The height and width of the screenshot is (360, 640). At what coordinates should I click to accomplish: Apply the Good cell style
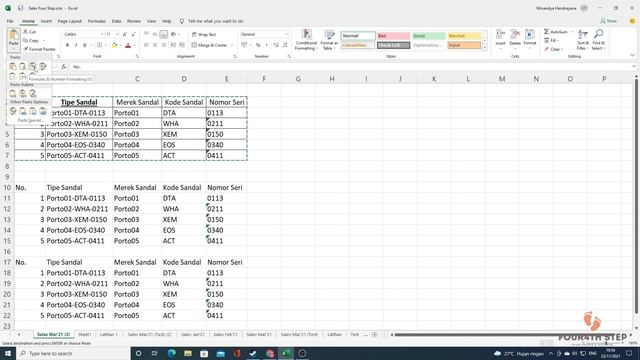point(429,36)
